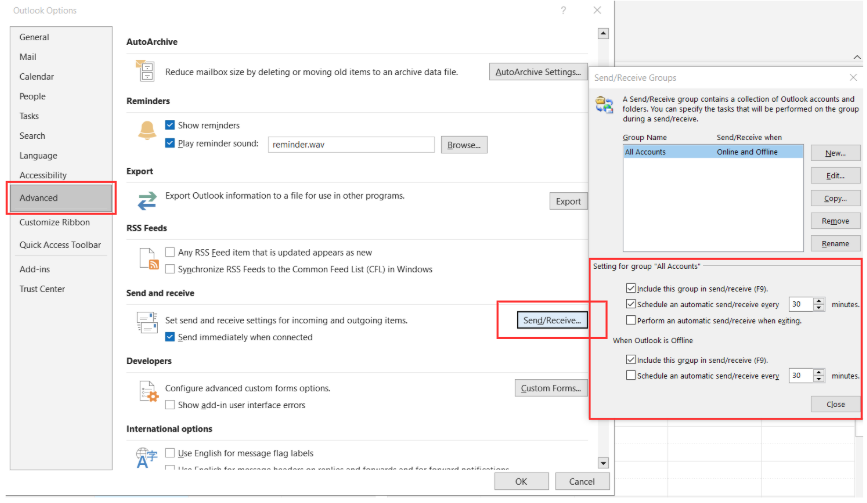Collapse ribbon chevron in background Outlook window
Screen dimensions: 867x503
[856, 57]
